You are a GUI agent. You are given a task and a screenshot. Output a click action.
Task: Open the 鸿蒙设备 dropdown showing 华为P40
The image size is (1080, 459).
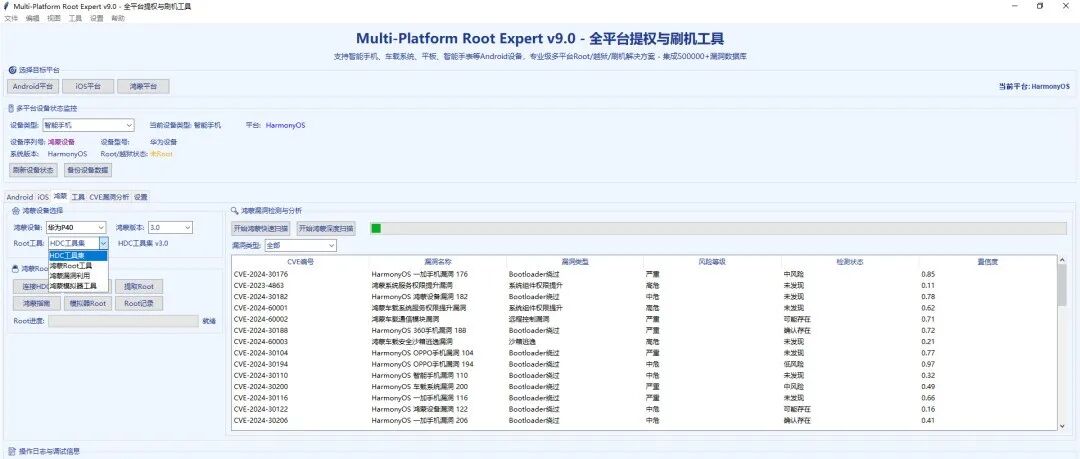click(x=76, y=227)
